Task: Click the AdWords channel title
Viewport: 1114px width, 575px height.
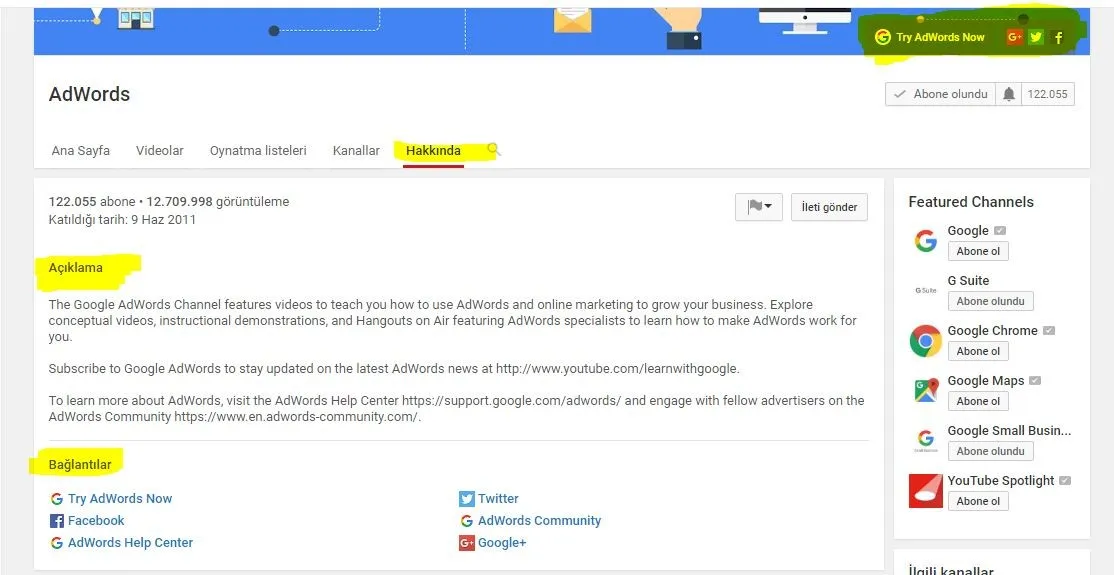Action: point(90,94)
